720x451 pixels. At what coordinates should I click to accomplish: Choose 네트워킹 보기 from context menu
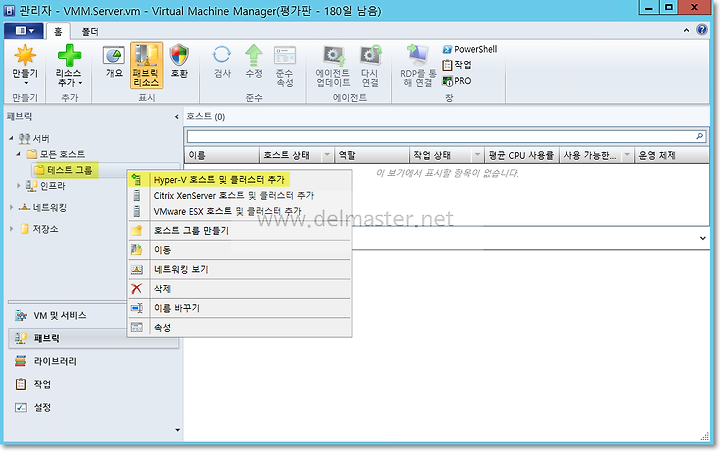240,269
